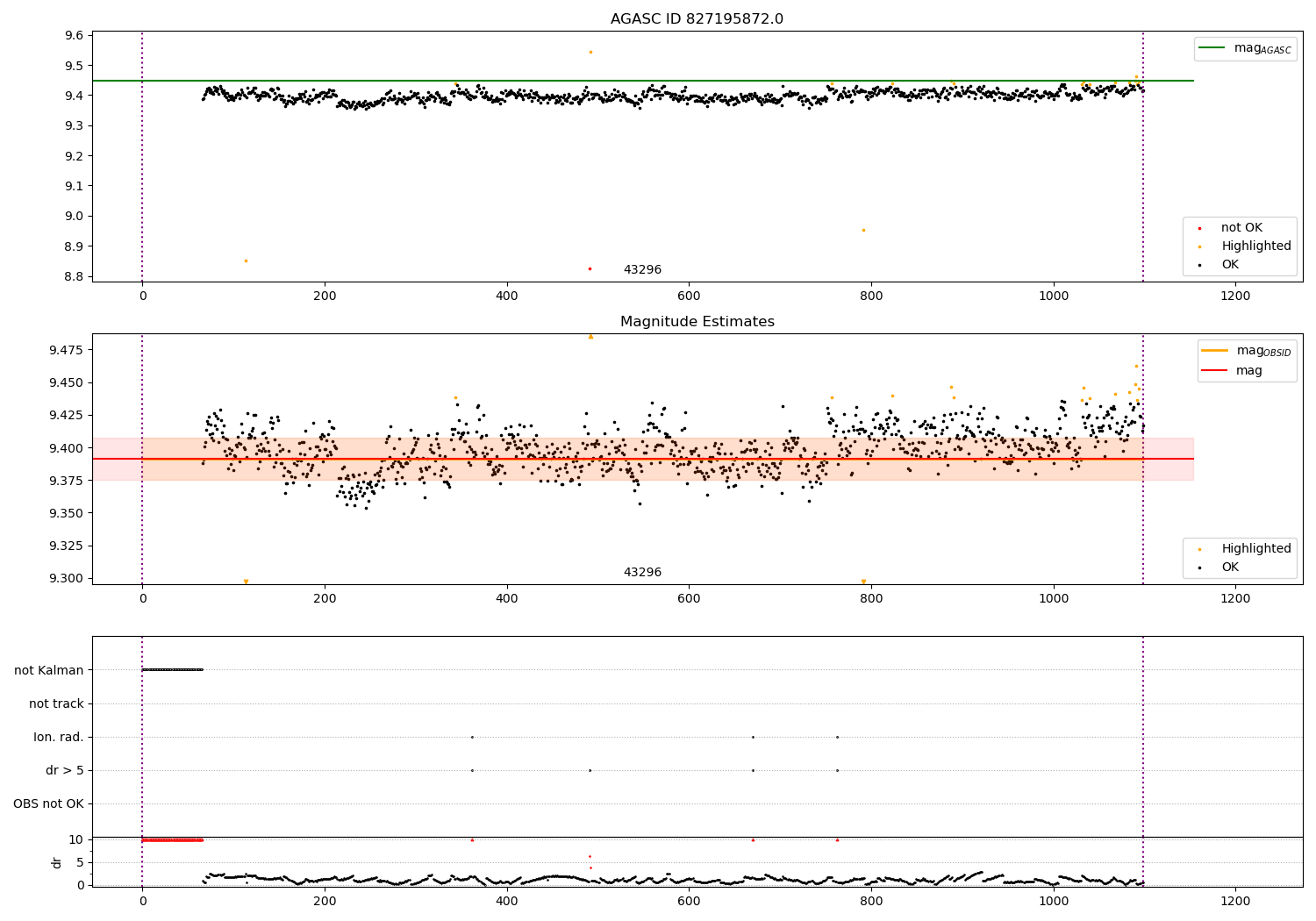Click the 9.6 y-axis tick of the top plot
This screenshot has width=1316, height=921.
75,36
